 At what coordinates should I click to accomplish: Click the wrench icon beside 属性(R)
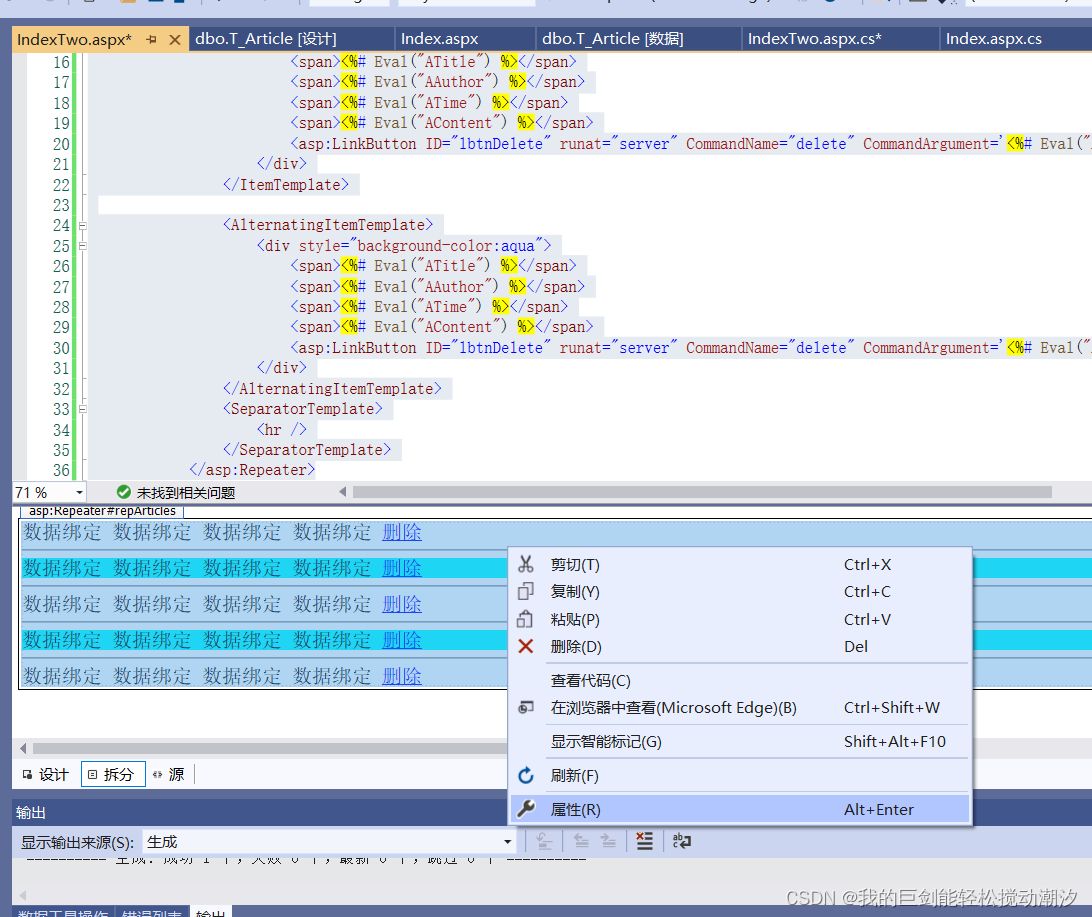point(527,808)
